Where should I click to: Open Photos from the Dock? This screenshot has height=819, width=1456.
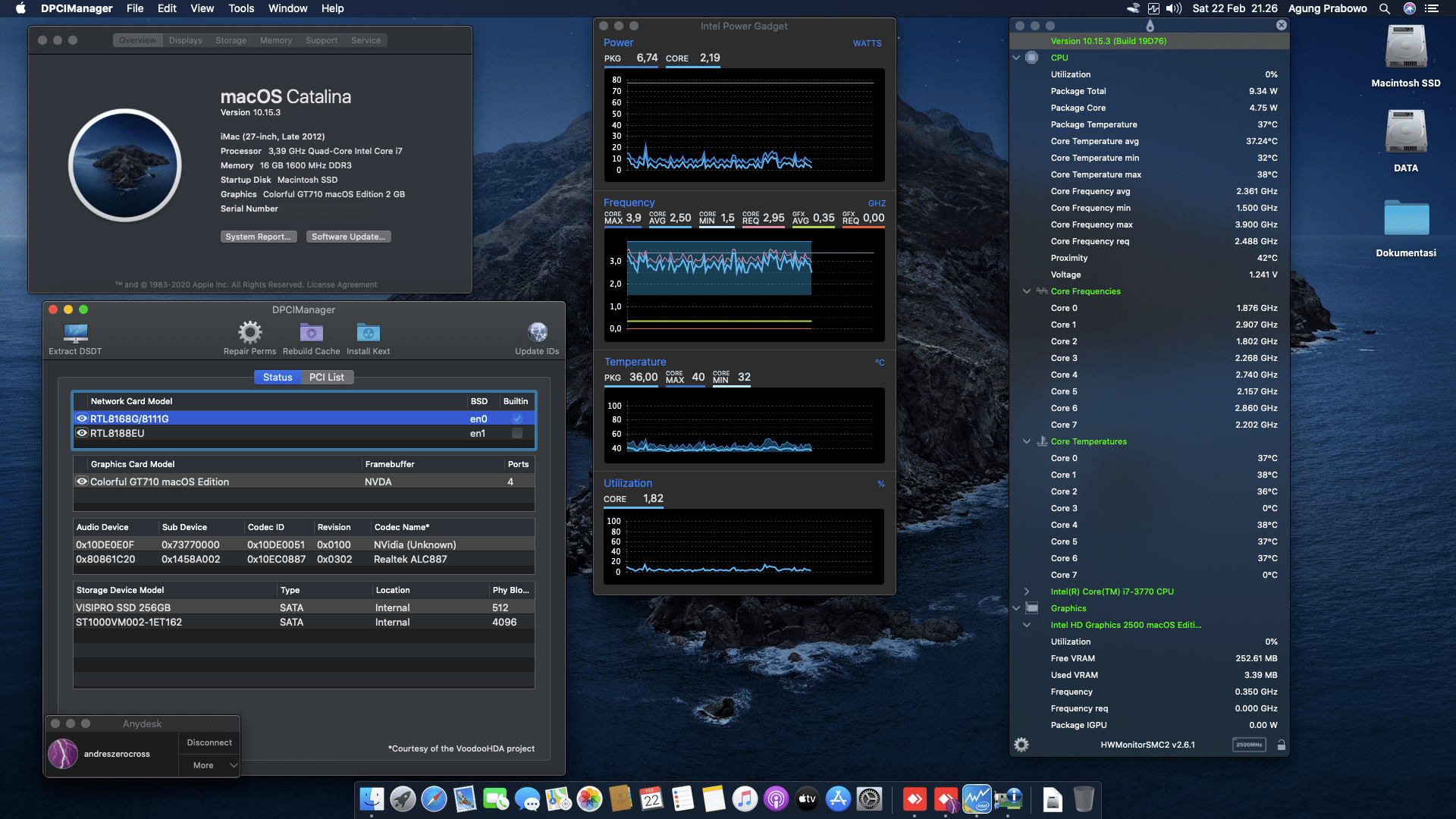coord(589,799)
